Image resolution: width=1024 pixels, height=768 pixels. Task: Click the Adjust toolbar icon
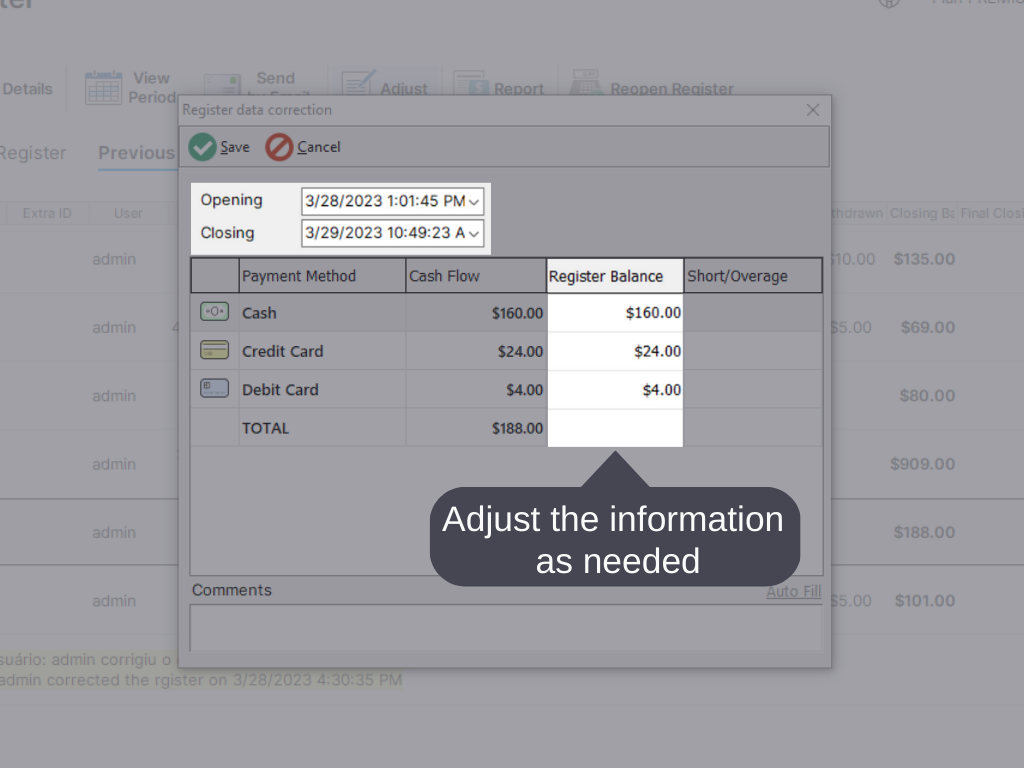tap(358, 84)
